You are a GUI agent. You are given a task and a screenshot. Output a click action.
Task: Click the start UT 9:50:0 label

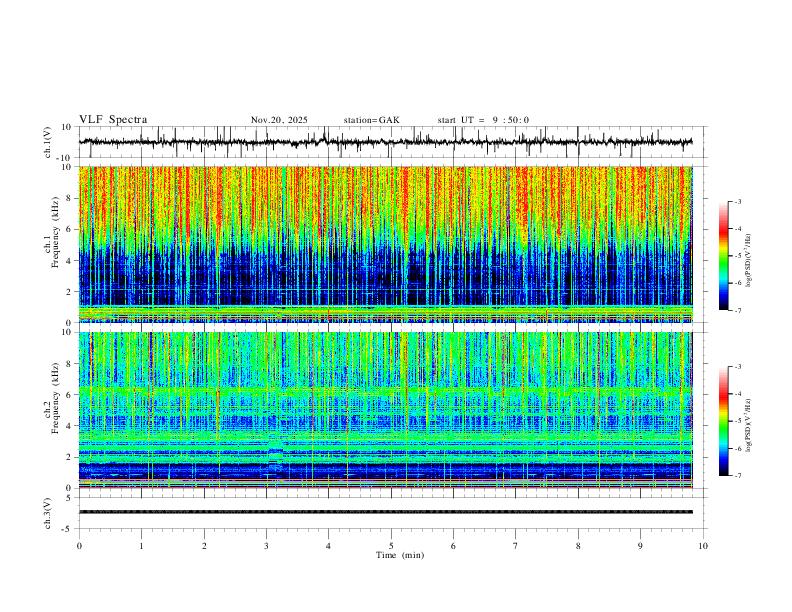[483, 120]
